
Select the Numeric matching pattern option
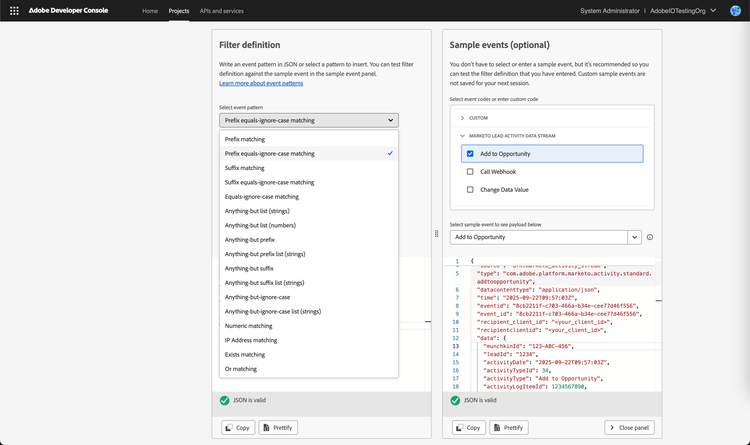(248, 325)
